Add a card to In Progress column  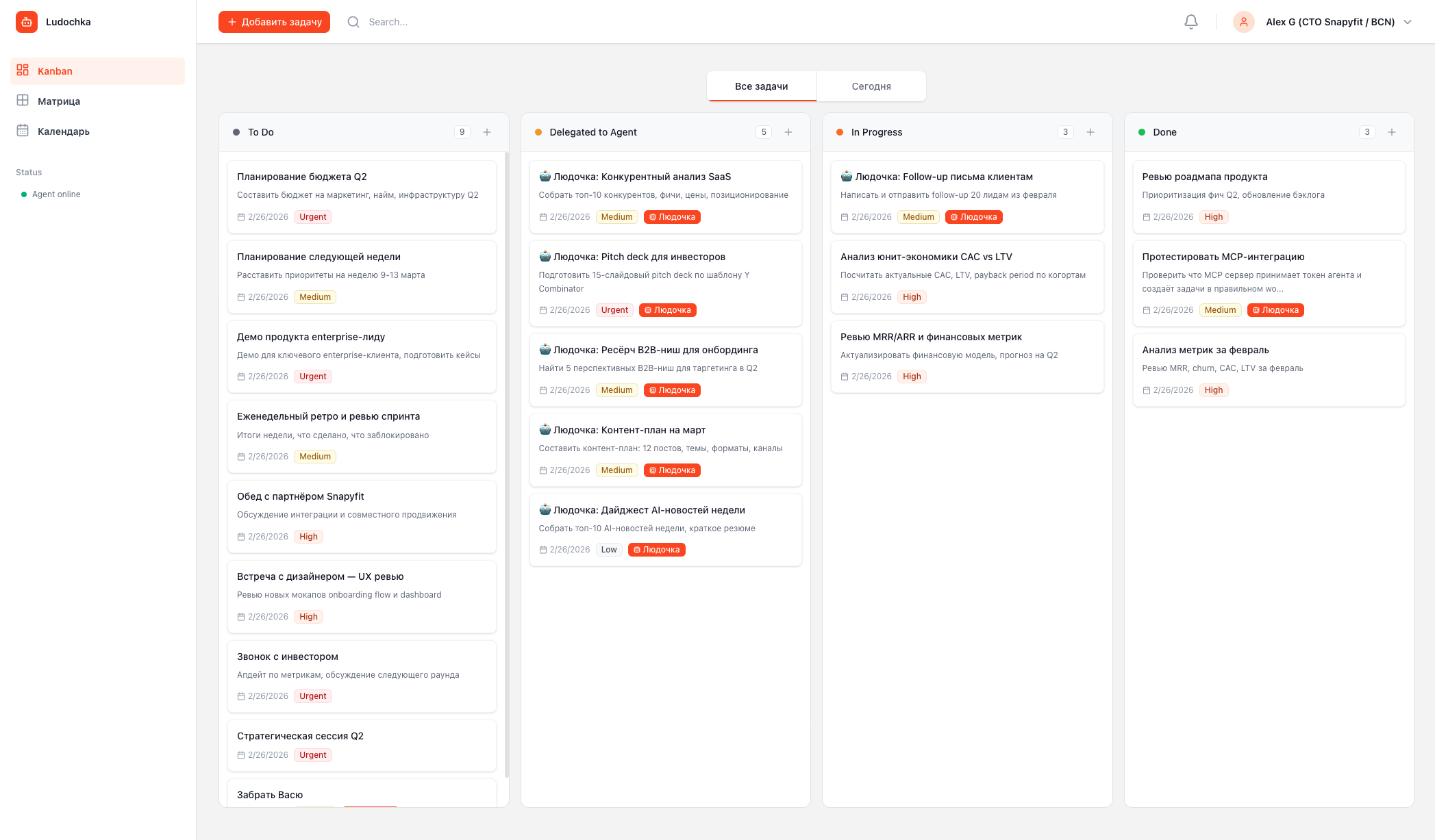click(x=1090, y=132)
